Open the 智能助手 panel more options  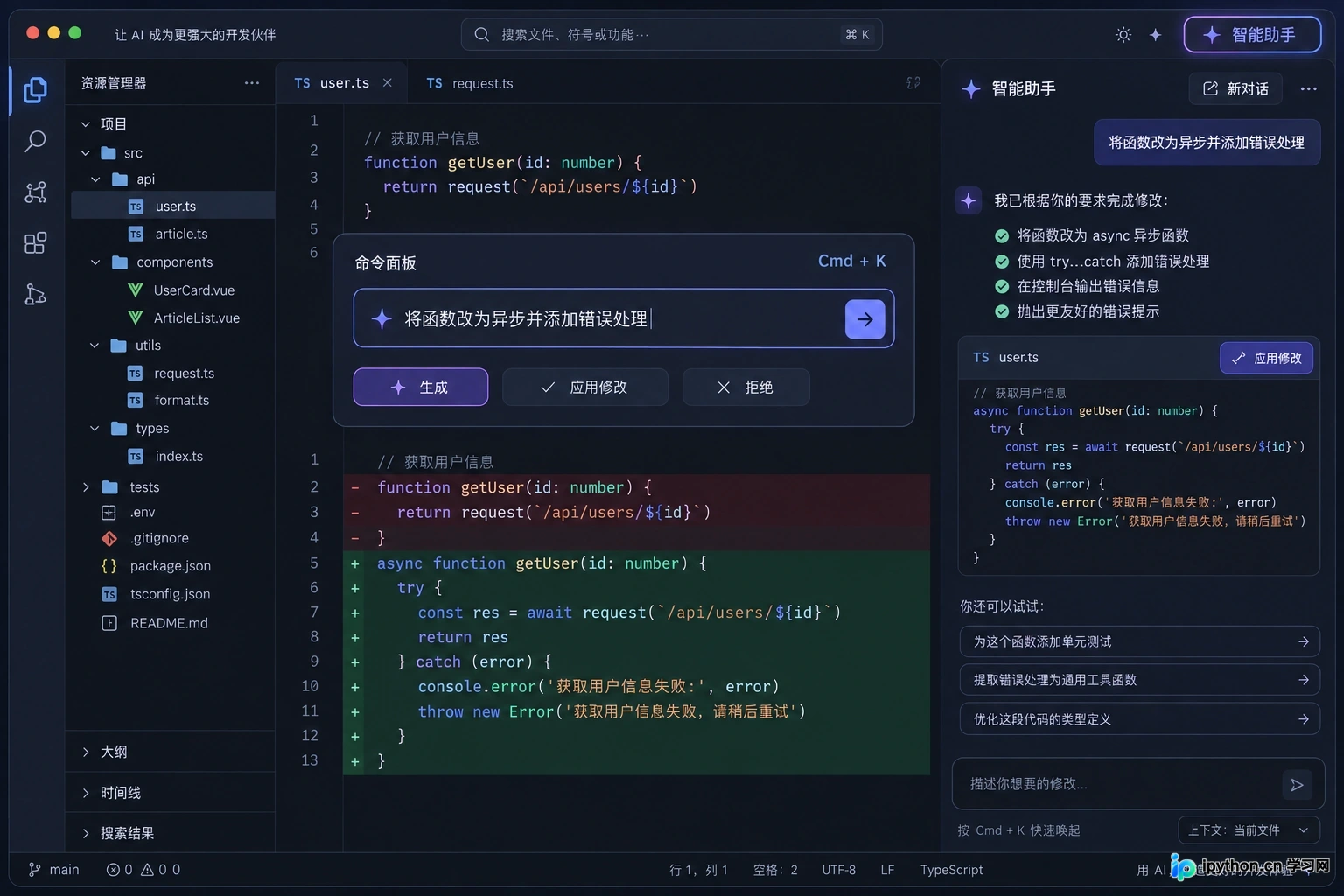(x=1308, y=88)
